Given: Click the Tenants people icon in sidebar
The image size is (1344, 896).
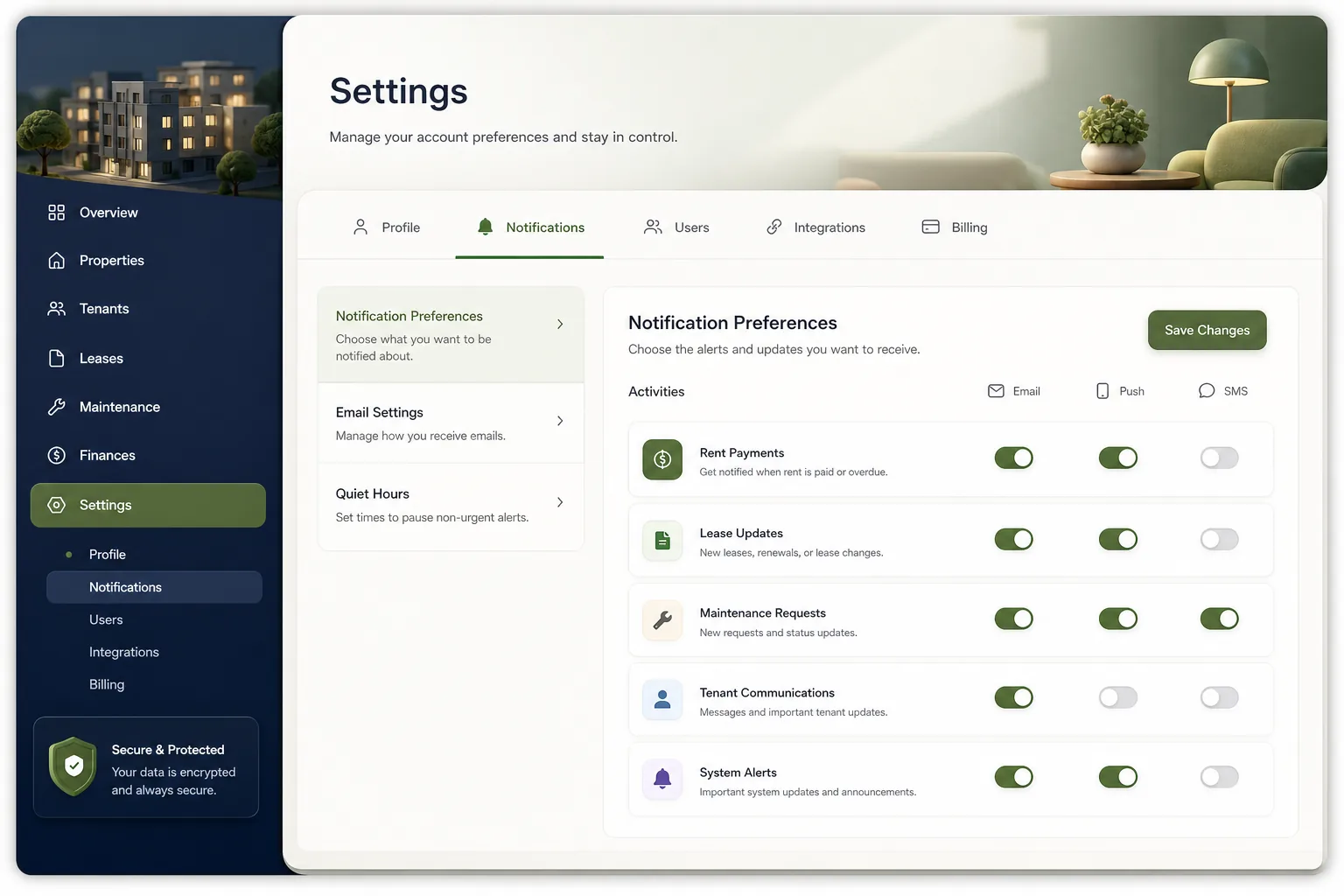Looking at the screenshot, I should pos(57,309).
